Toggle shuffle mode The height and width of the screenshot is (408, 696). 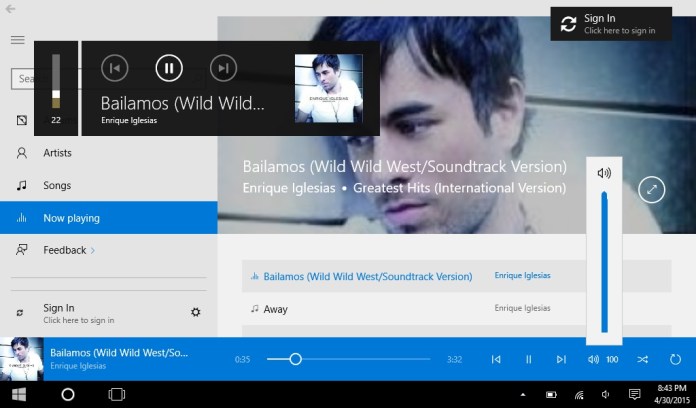point(642,359)
